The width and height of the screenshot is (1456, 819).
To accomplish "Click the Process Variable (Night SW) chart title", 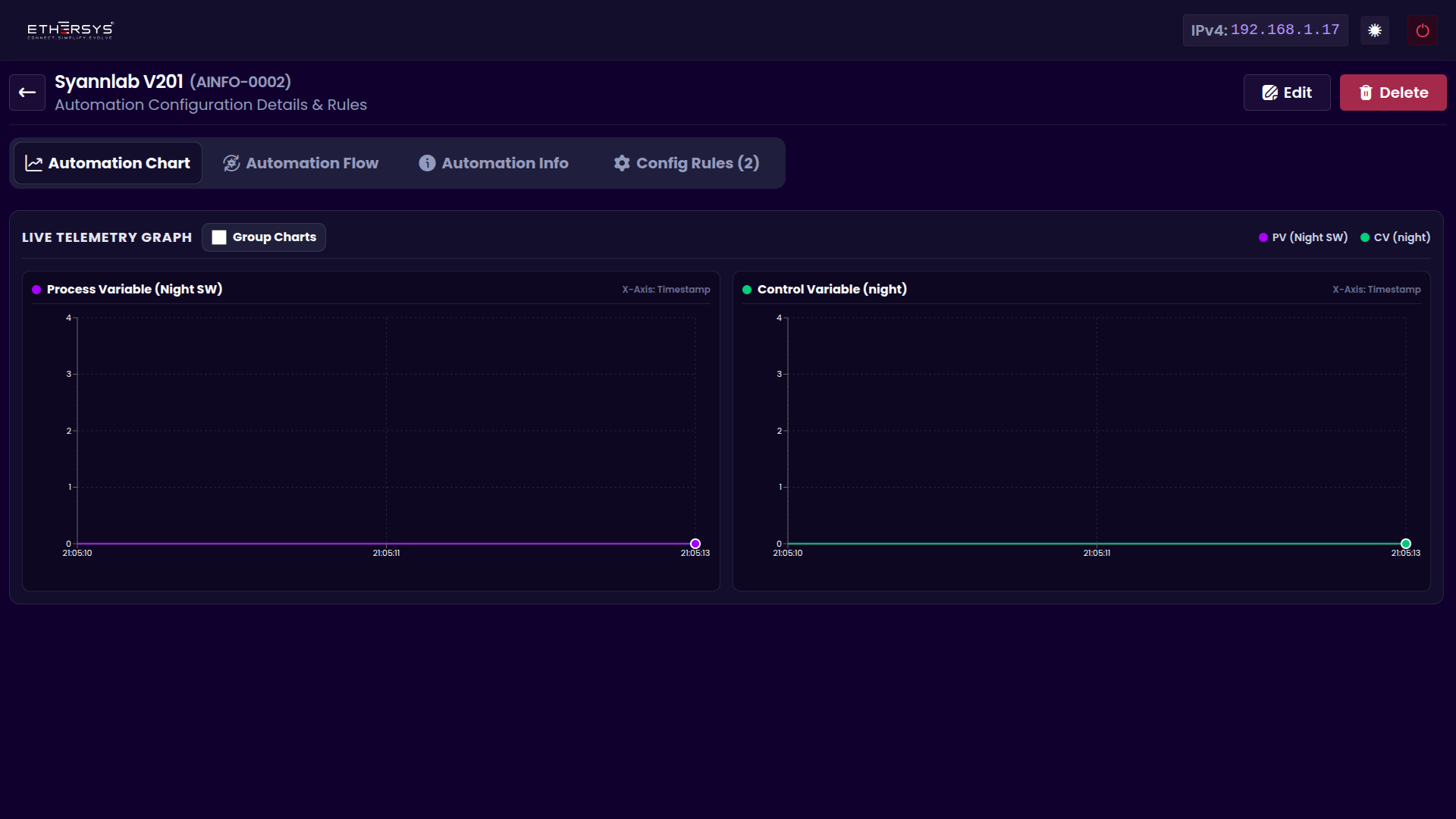I will click(x=134, y=290).
